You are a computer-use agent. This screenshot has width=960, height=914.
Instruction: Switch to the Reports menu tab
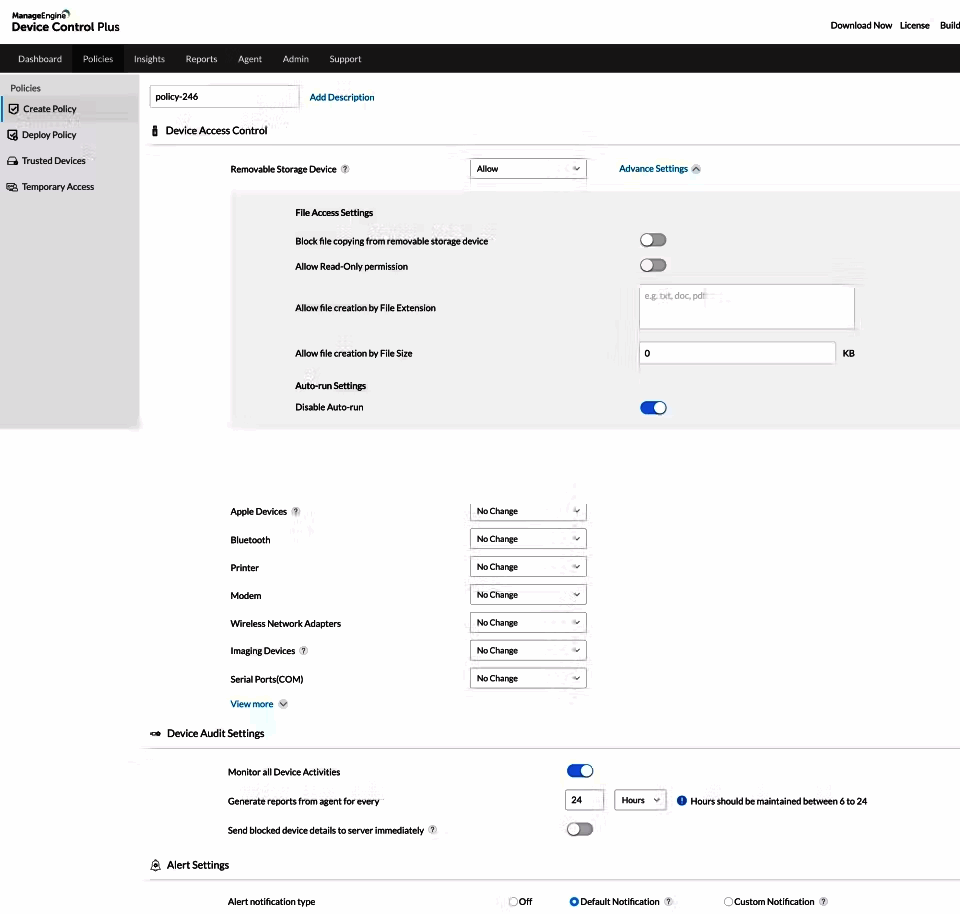[201, 59]
